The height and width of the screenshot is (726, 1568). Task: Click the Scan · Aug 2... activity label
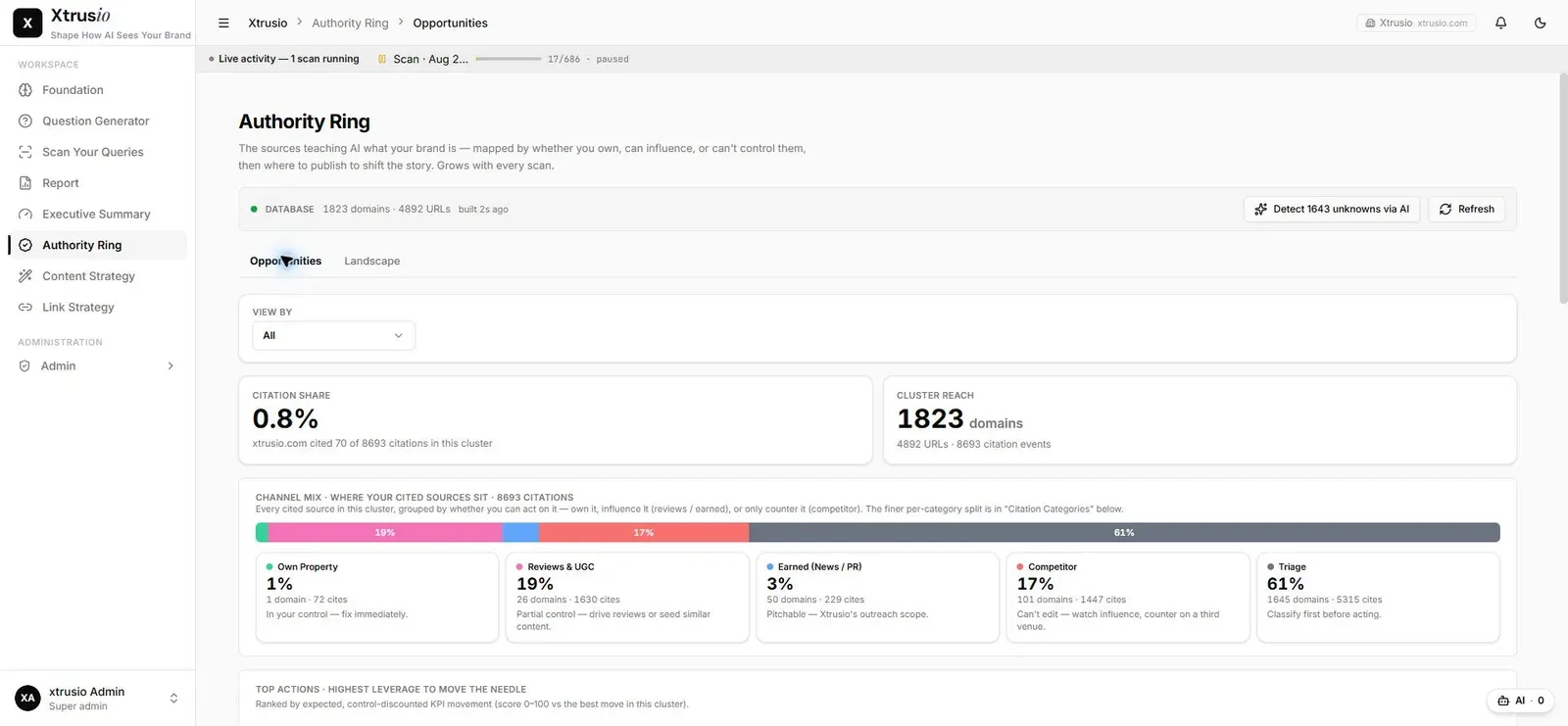(430, 60)
